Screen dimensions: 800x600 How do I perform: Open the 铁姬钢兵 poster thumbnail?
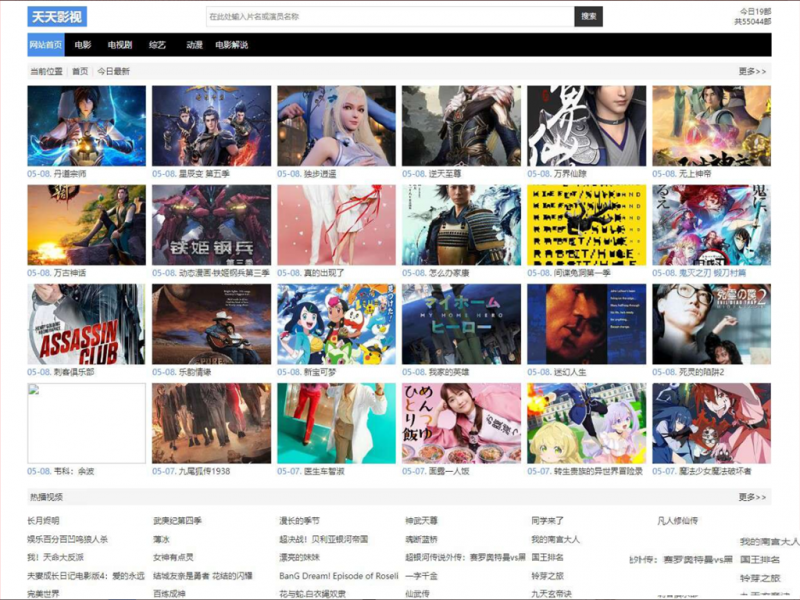tap(211, 225)
